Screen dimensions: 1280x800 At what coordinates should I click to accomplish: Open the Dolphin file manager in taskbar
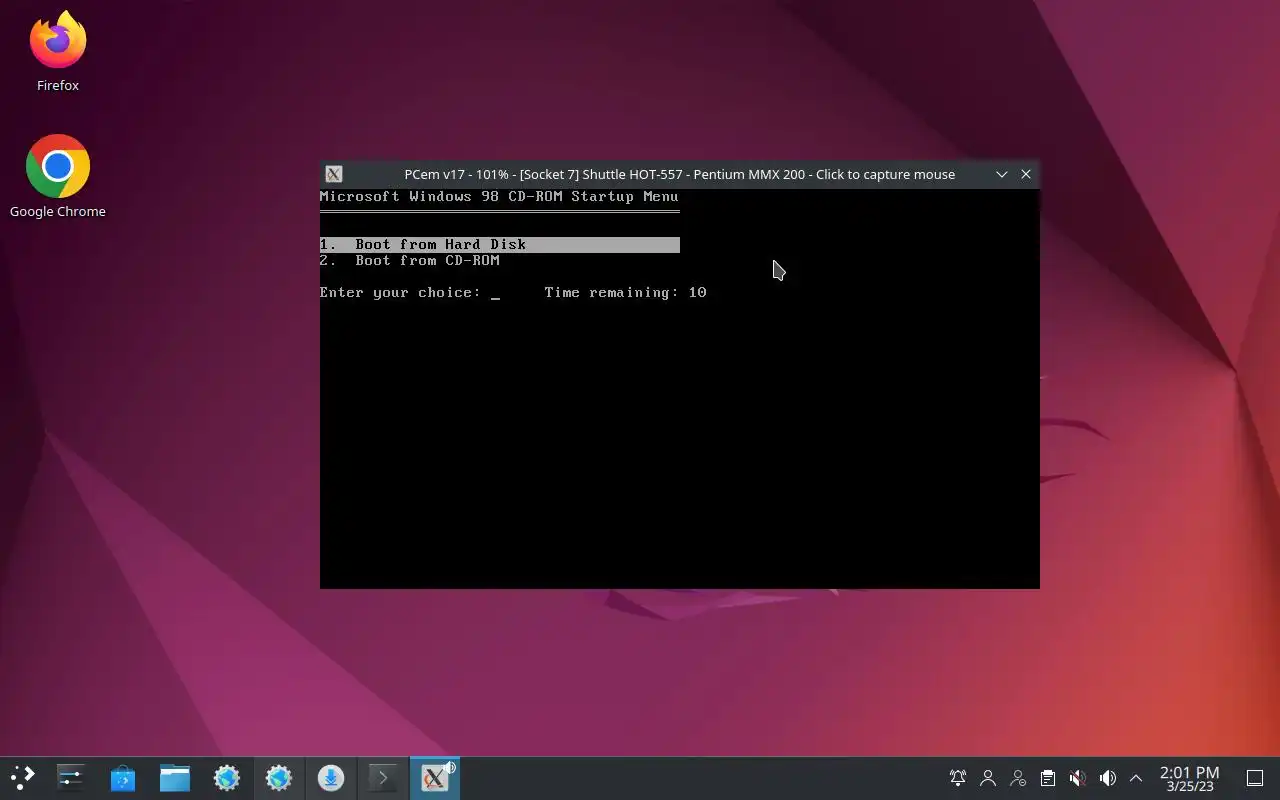(175, 778)
